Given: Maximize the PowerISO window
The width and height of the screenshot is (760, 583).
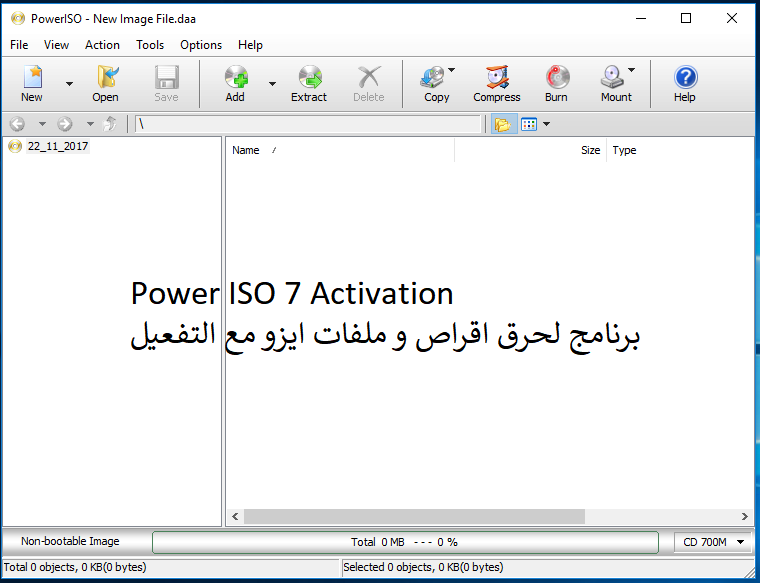Looking at the screenshot, I should coord(686,19).
